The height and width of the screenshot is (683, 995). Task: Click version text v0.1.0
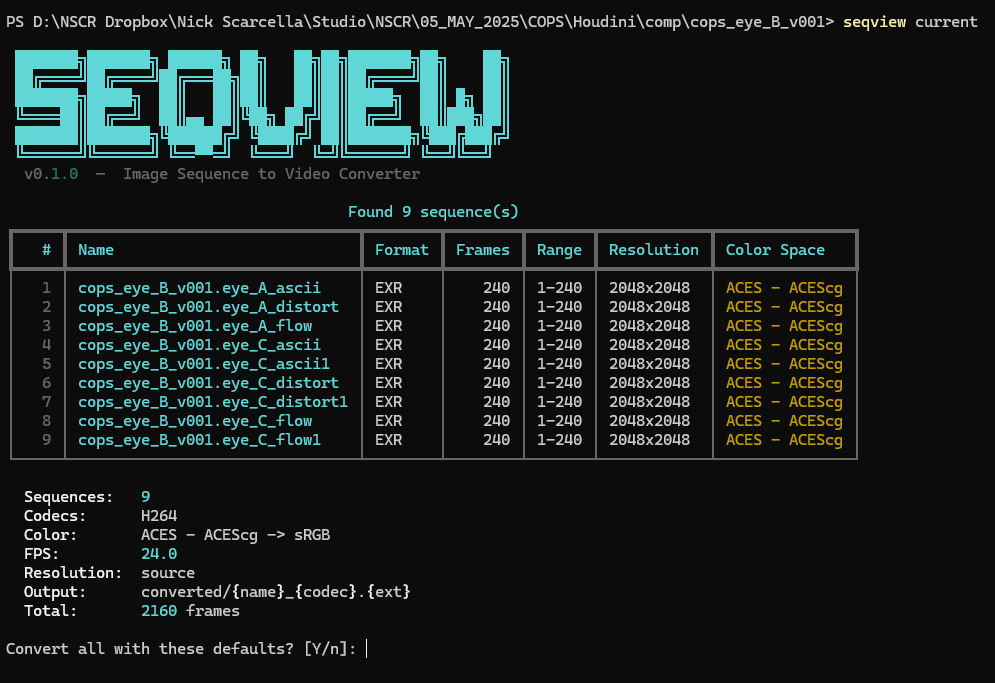[x=51, y=174]
